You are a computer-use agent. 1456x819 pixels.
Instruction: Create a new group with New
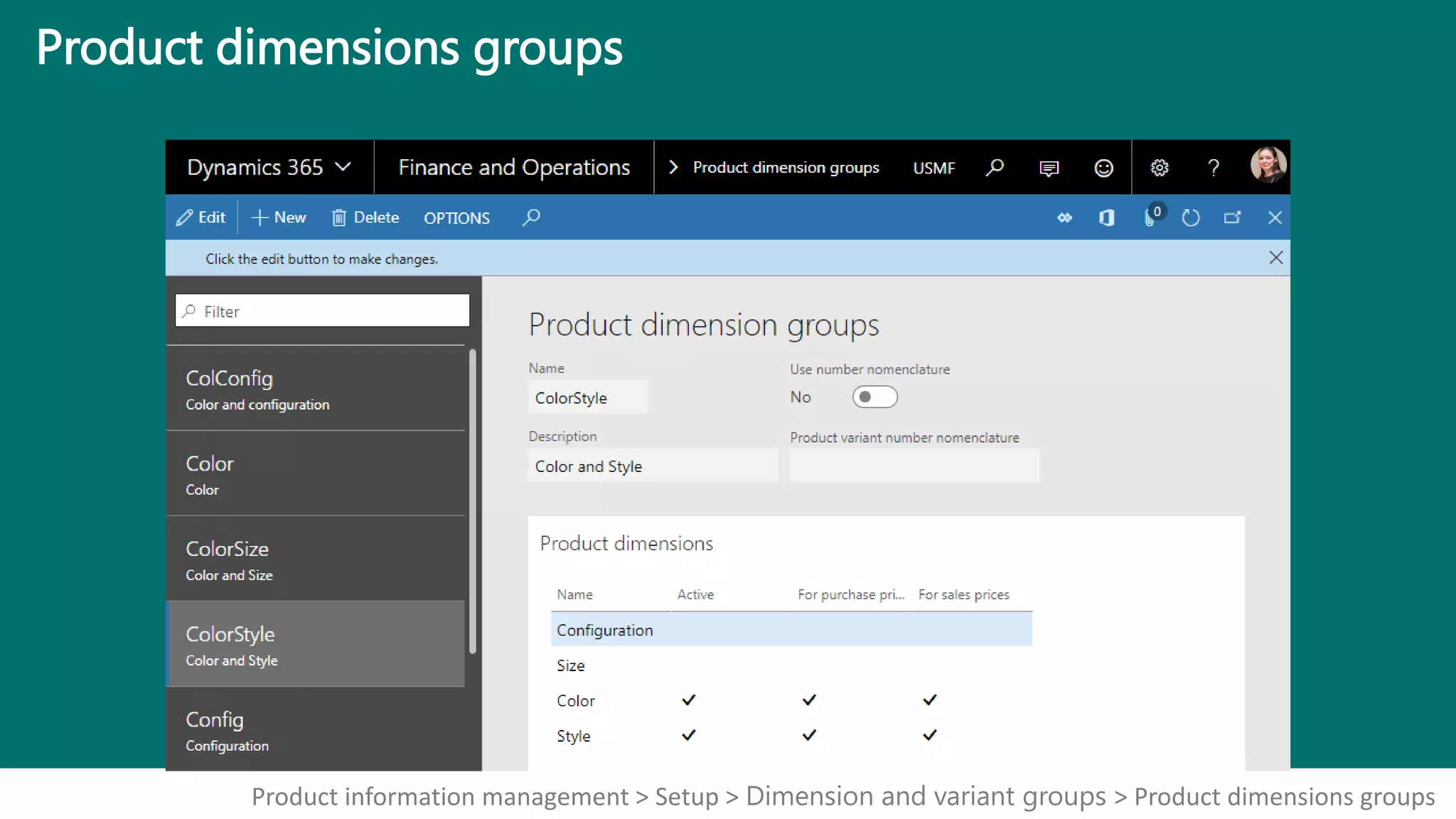279,218
